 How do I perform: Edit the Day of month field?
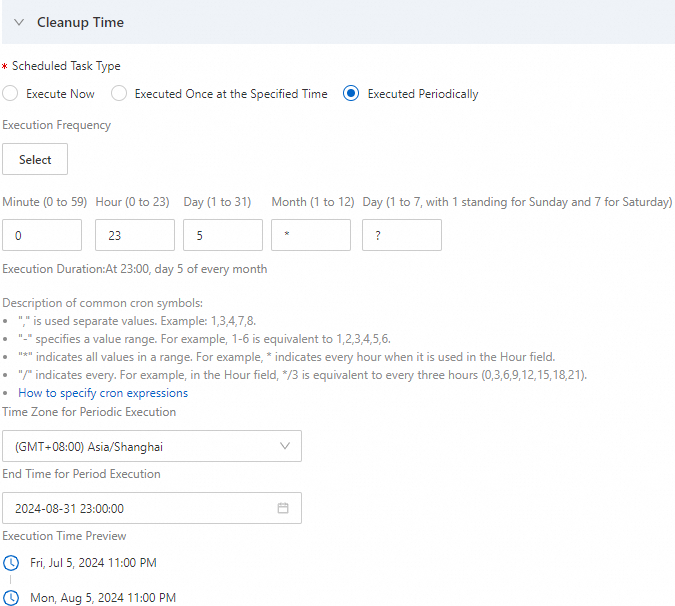[223, 235]
